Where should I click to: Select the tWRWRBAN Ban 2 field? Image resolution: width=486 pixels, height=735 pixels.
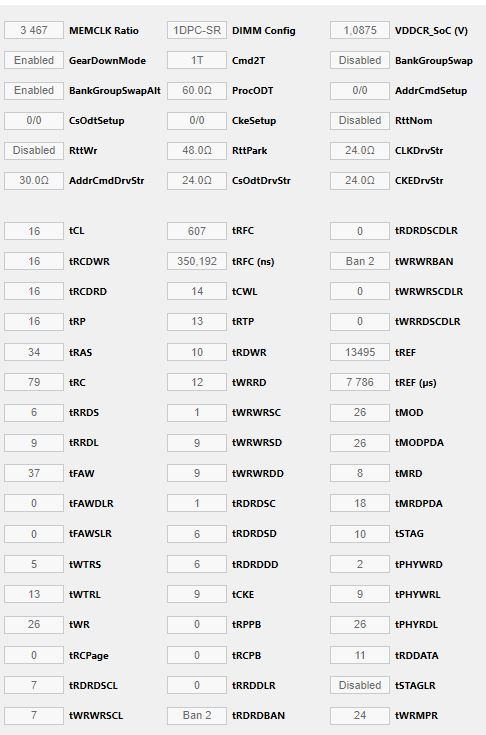coord(360,261)
